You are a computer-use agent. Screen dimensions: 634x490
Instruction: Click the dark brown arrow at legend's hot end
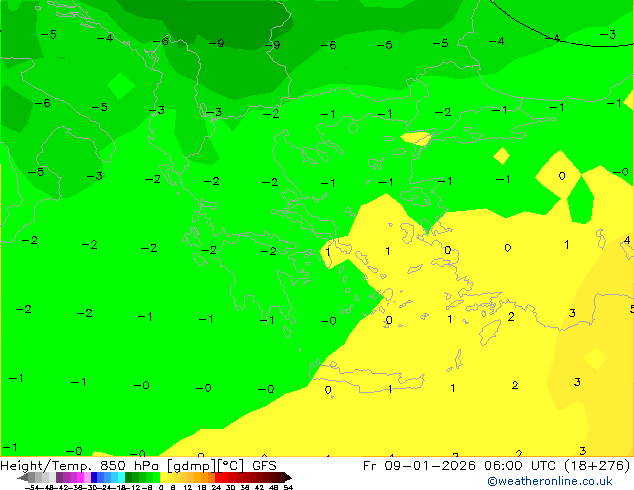click(287, 477)
